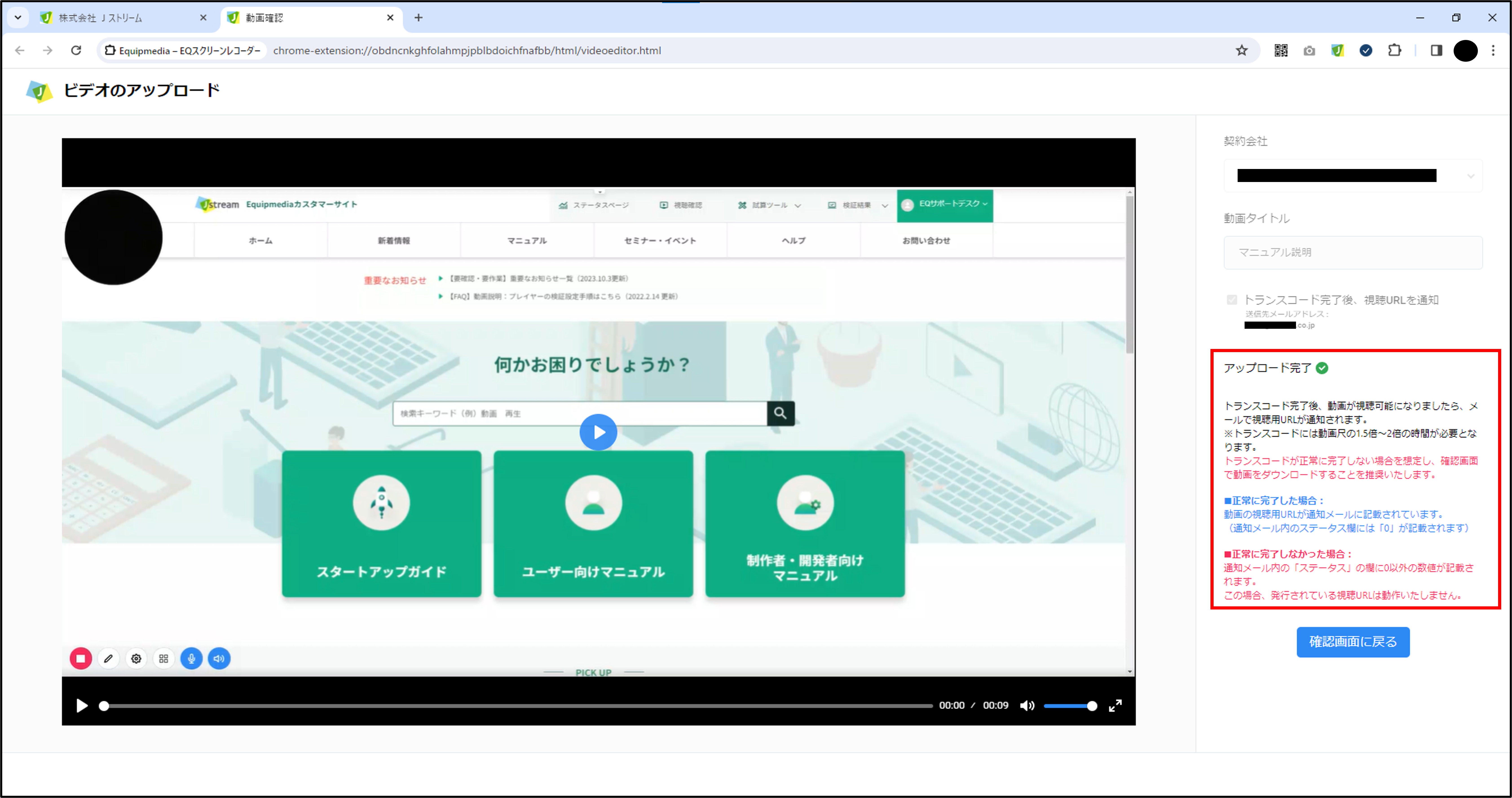Screen dimensions: 1512x798
Task: Open the 契約会社 dropdown
Action: pyautogui.click(x=1353, y=175)
